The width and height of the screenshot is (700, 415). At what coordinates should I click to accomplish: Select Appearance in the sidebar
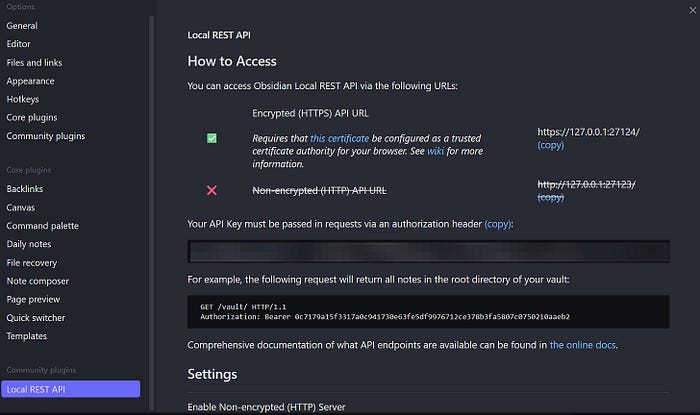31,81
